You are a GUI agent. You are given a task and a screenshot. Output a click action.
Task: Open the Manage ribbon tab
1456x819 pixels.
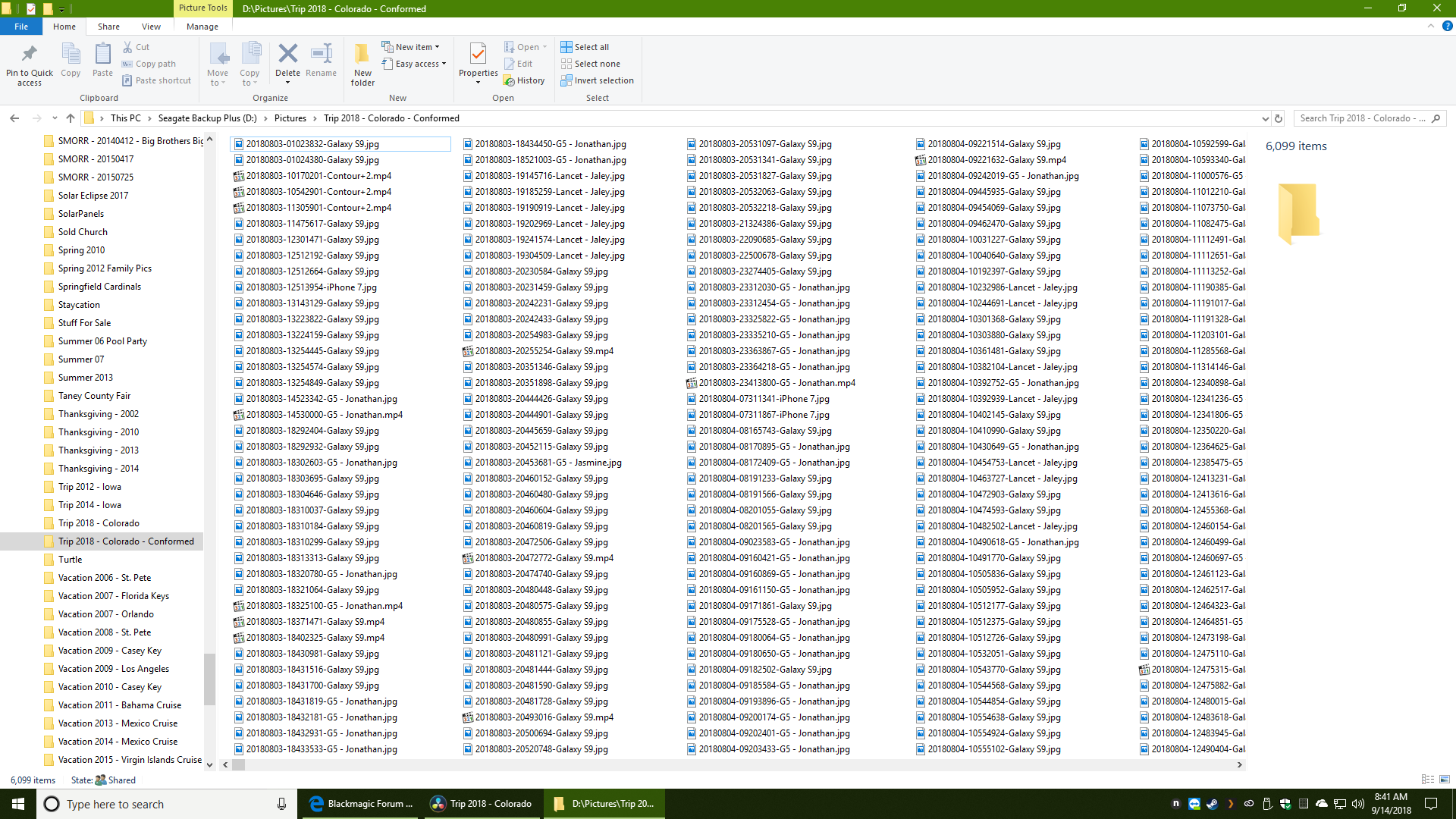coord(202,27)
